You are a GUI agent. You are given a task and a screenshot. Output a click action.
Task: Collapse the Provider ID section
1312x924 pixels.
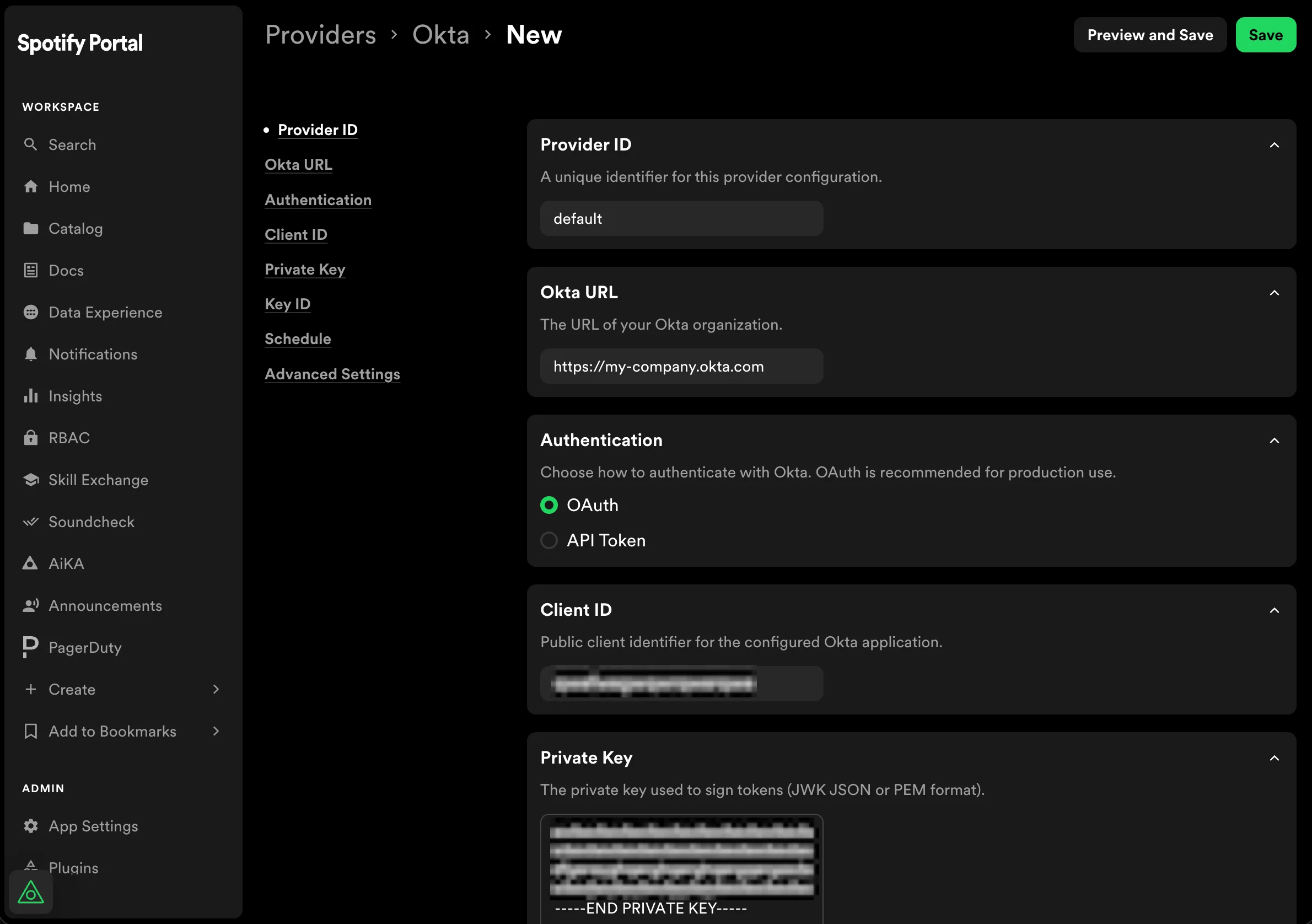[1275, 145]
